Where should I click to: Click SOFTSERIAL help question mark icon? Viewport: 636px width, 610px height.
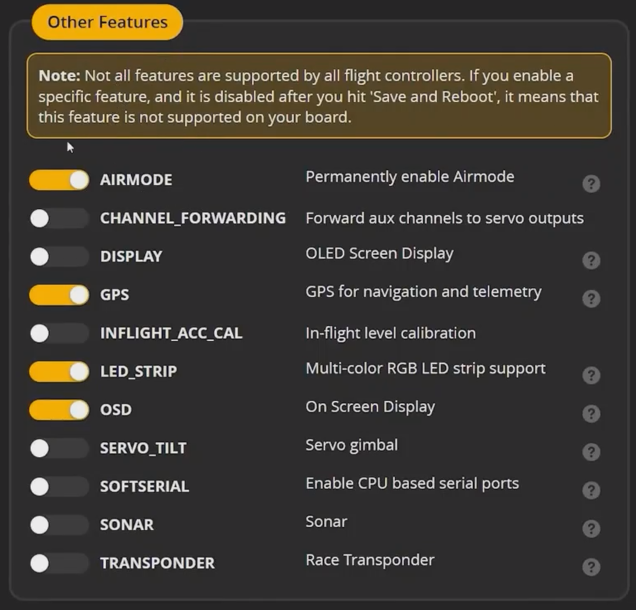[591, 490]
